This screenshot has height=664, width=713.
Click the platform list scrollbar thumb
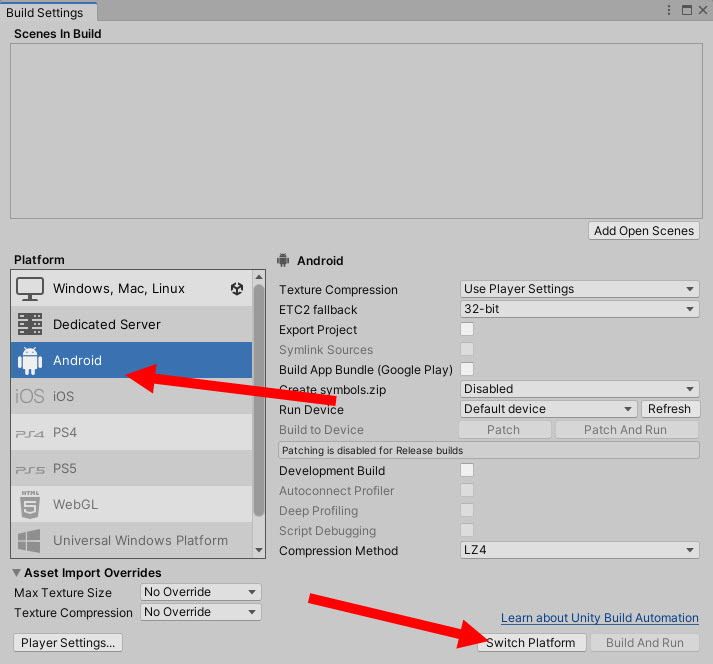pyautogui.click(x=259, y=400)
